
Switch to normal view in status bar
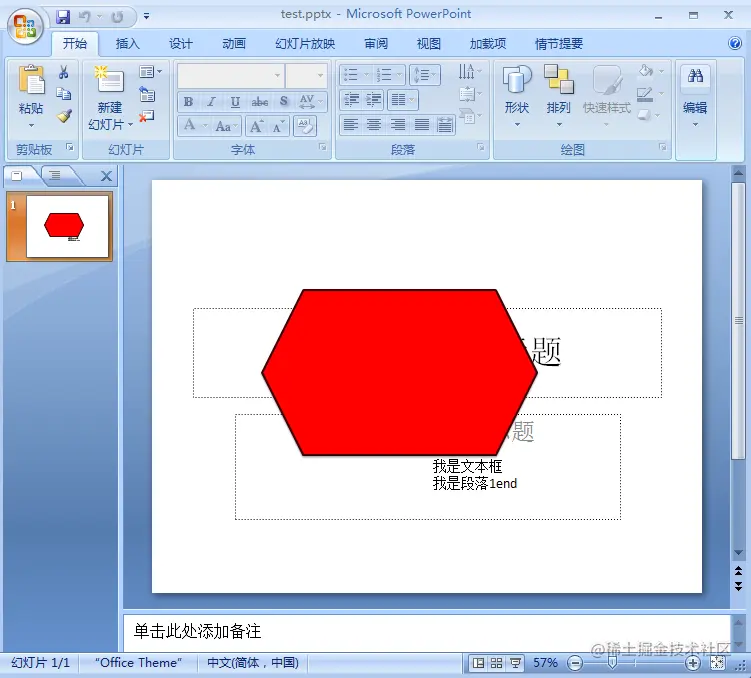(x=478, y=663)
